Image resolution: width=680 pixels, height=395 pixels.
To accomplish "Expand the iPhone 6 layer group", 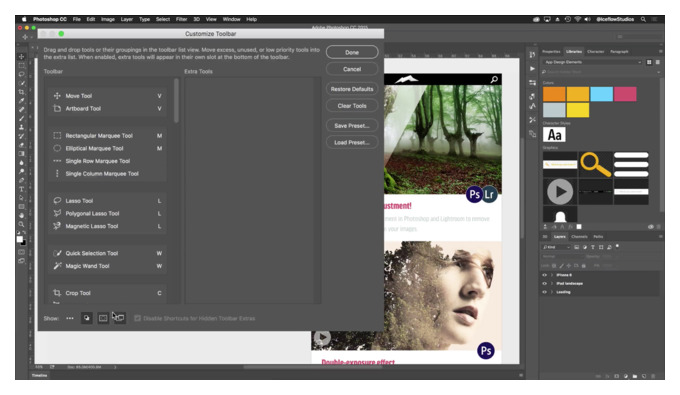I will (x=552, y=275).
